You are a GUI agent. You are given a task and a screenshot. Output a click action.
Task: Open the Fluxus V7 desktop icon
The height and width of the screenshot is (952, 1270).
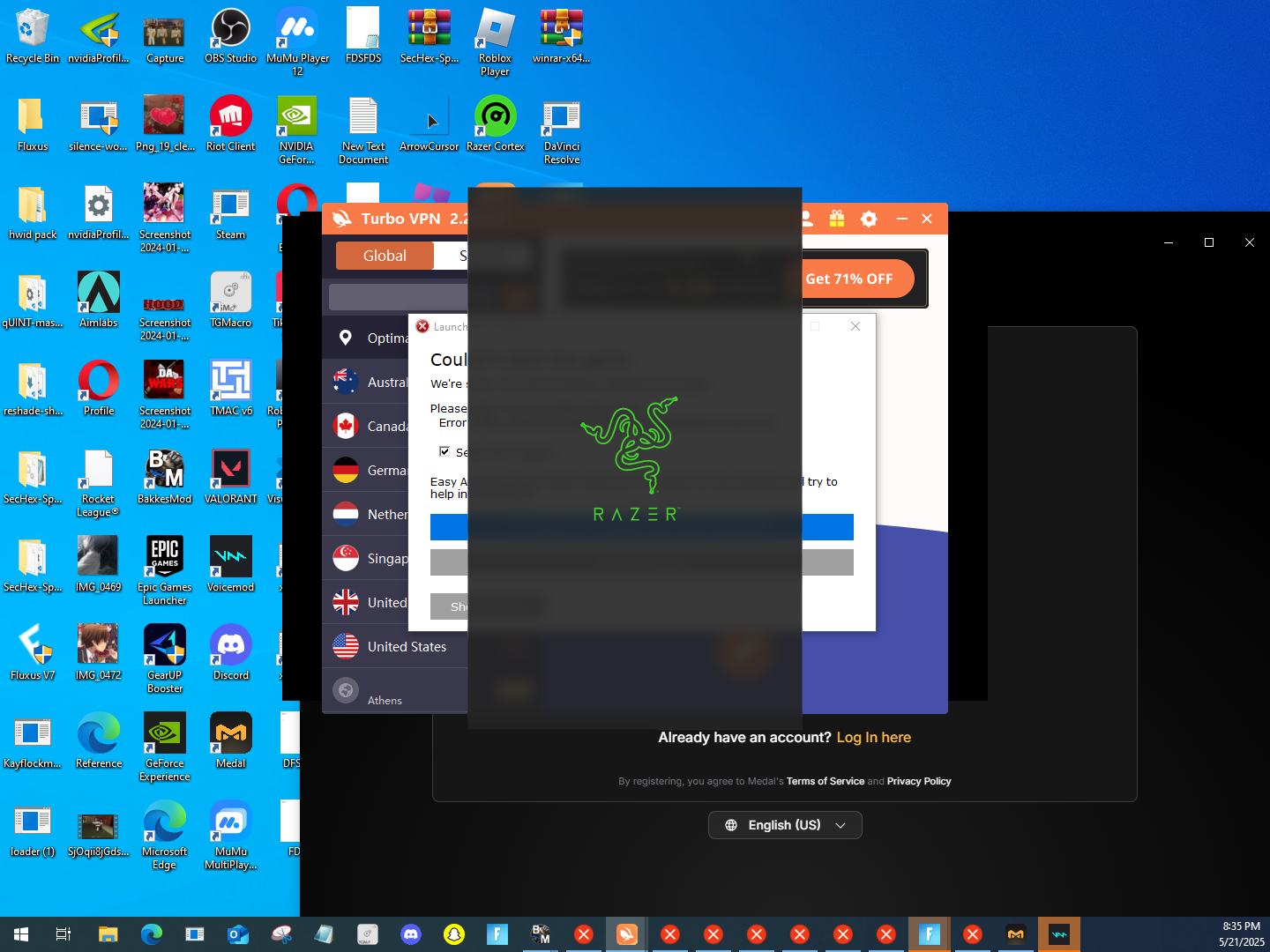coord(33,653)
